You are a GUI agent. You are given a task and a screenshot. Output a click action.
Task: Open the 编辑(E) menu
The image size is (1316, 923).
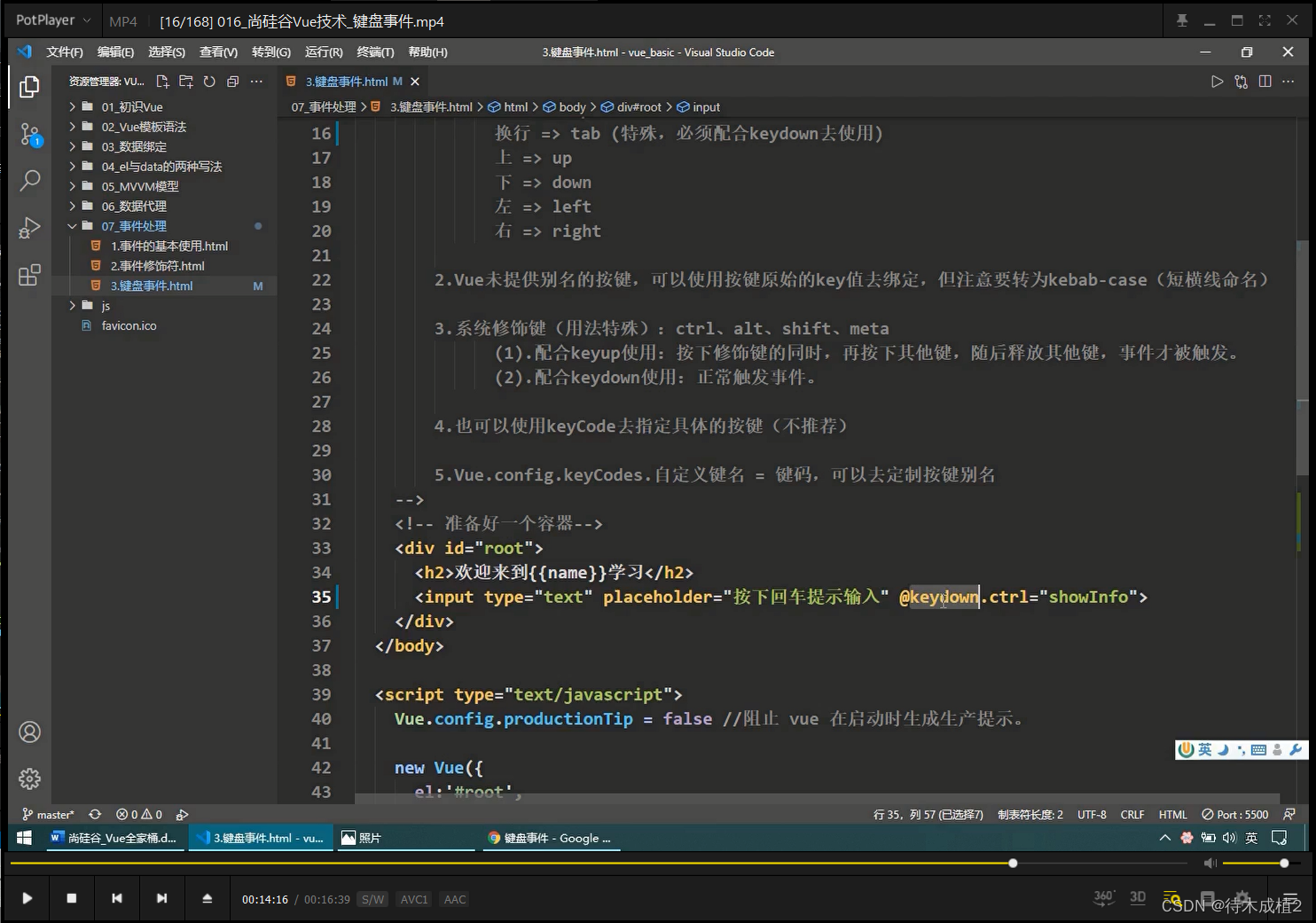(x=115, y=52)
